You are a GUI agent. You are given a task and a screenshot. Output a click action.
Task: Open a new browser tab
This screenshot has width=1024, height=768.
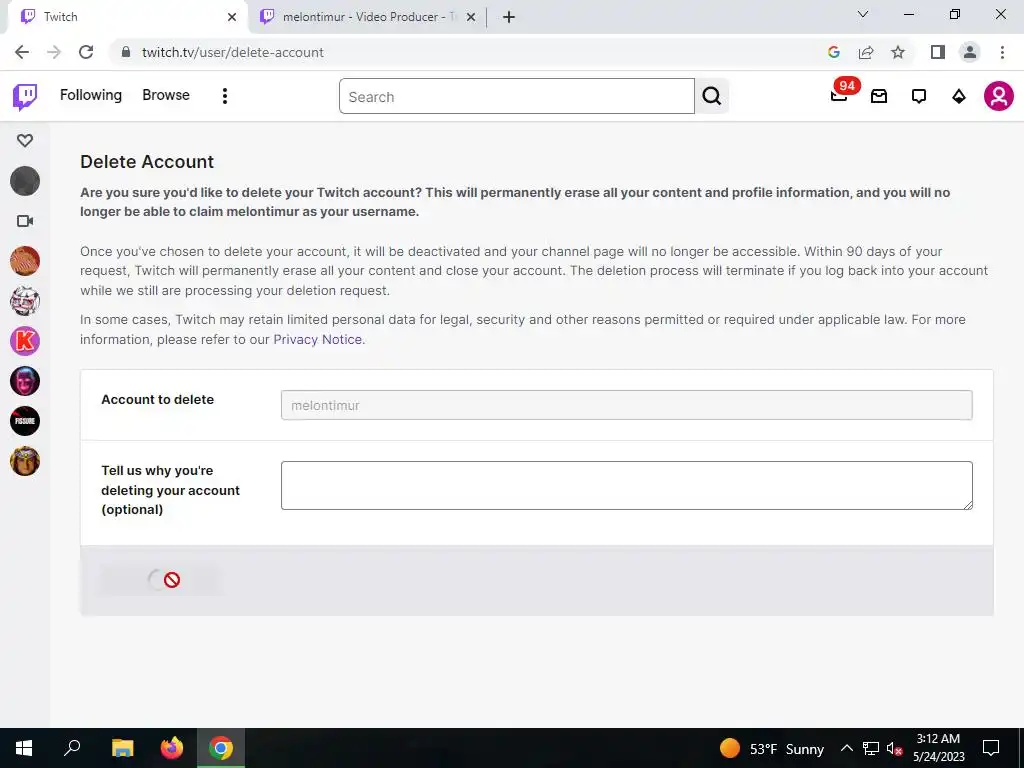(509, 17)
